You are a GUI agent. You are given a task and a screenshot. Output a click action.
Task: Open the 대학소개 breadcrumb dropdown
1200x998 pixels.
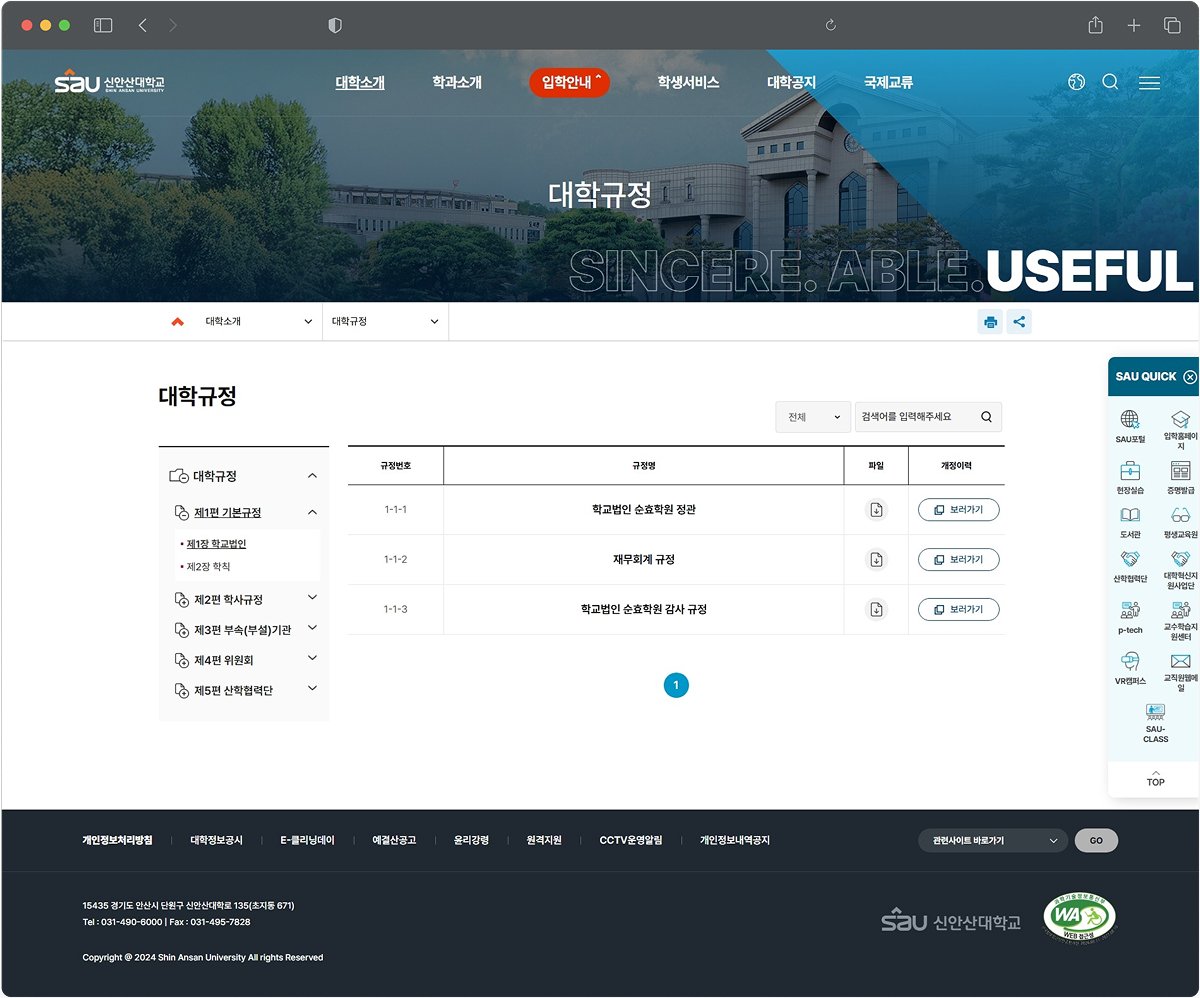point(259,322)
